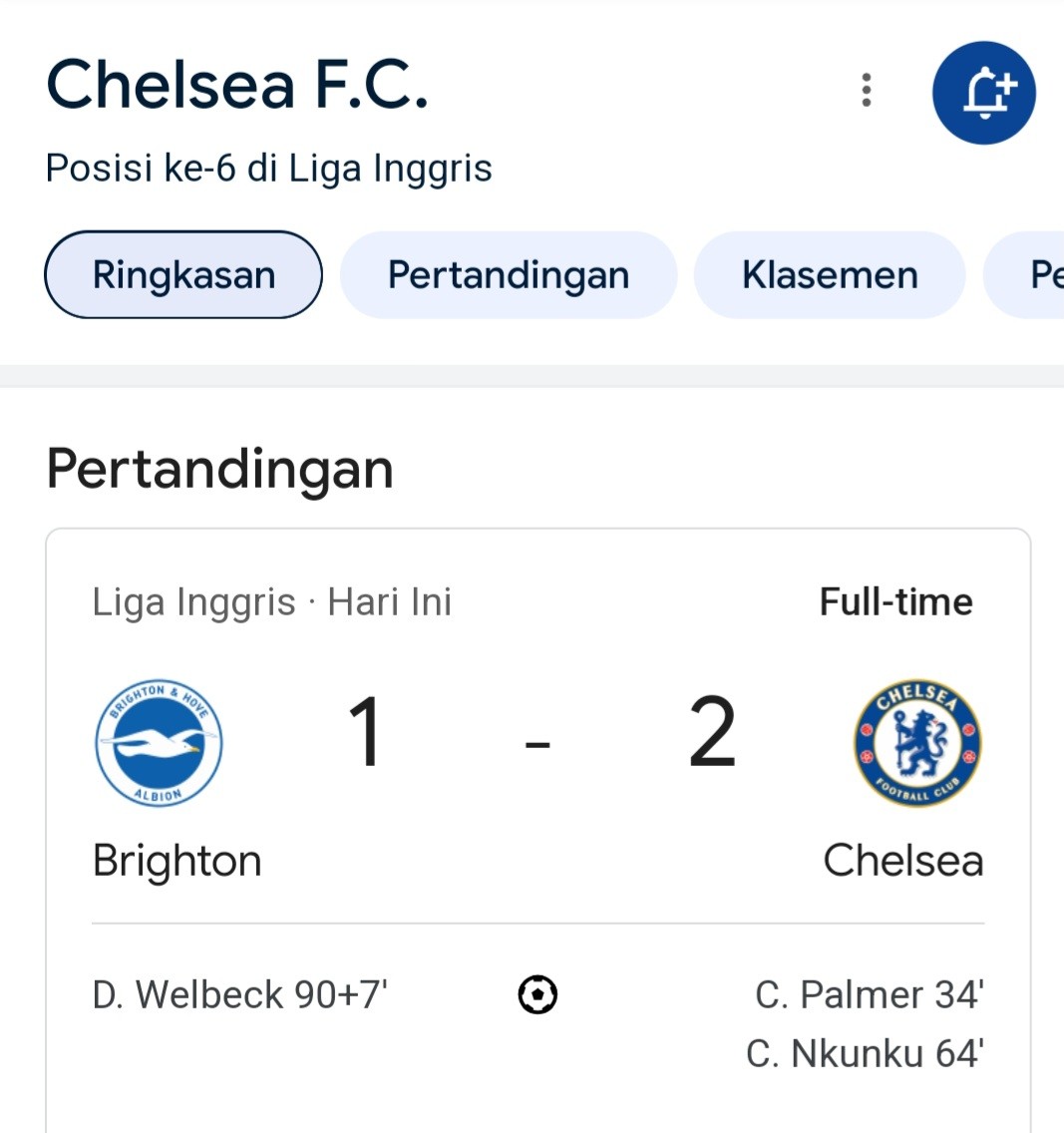Image resolution: width=1064 pixels, height=1133 pixels.
Task: Select C. Nkunku 64' goal entry
Action: click(x=865, y=1053)
